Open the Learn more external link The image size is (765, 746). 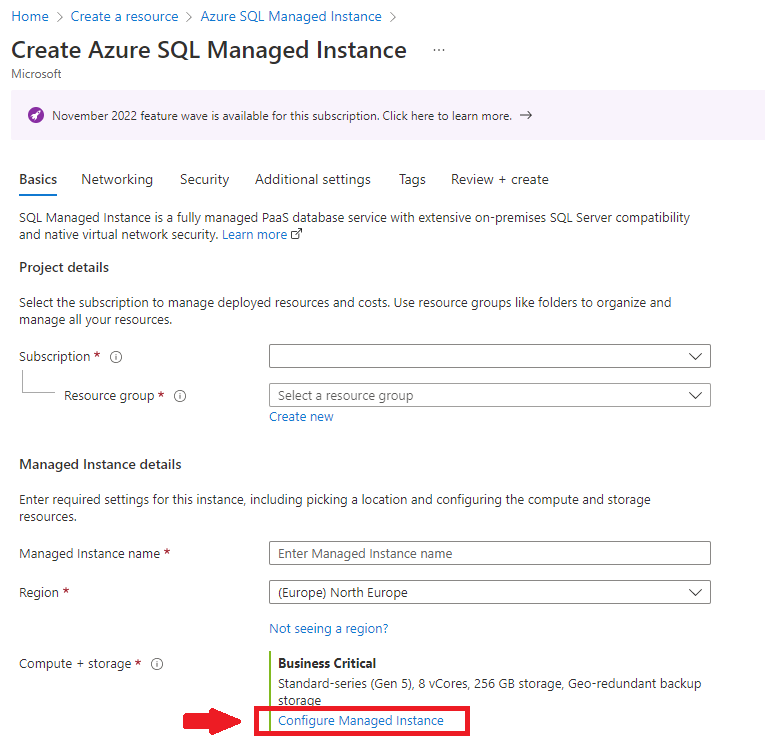261,235
